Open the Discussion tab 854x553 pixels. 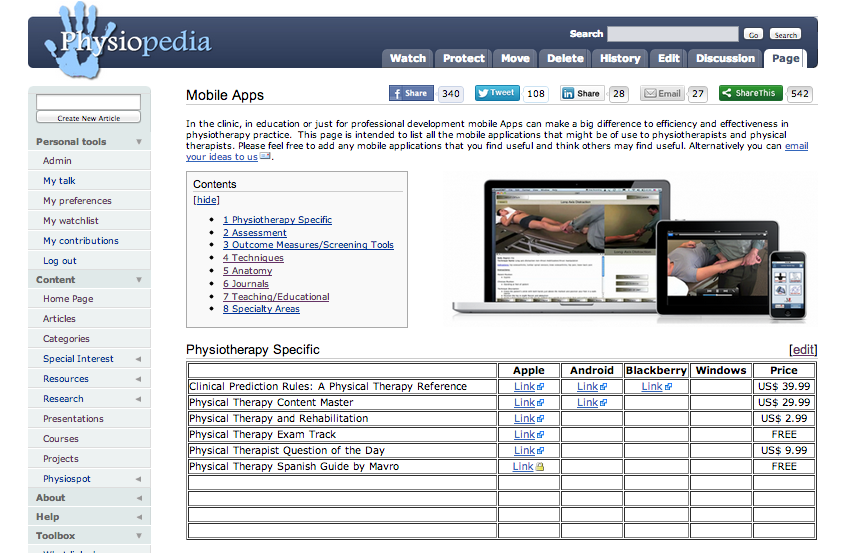(725, 58)
